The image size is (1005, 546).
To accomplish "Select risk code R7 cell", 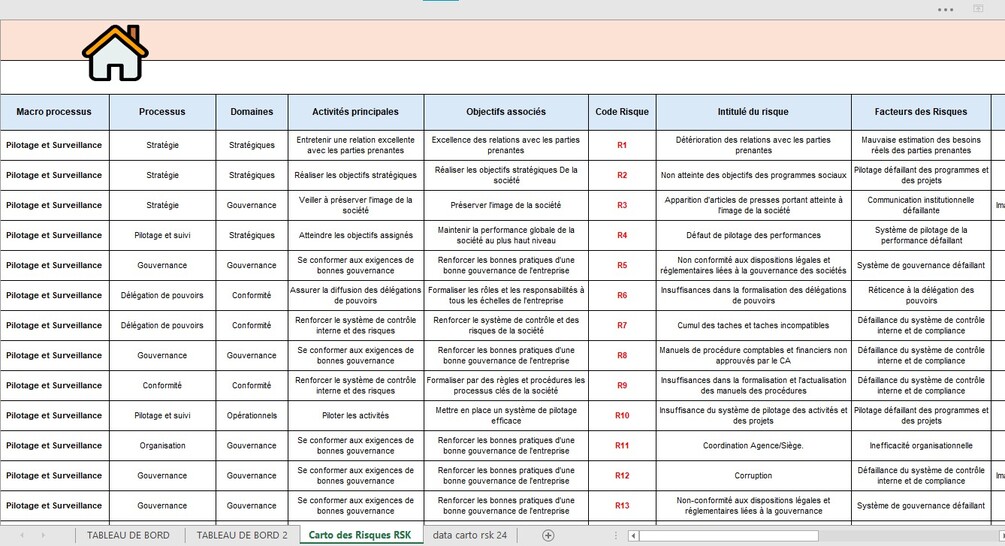I will coord(622,326).
